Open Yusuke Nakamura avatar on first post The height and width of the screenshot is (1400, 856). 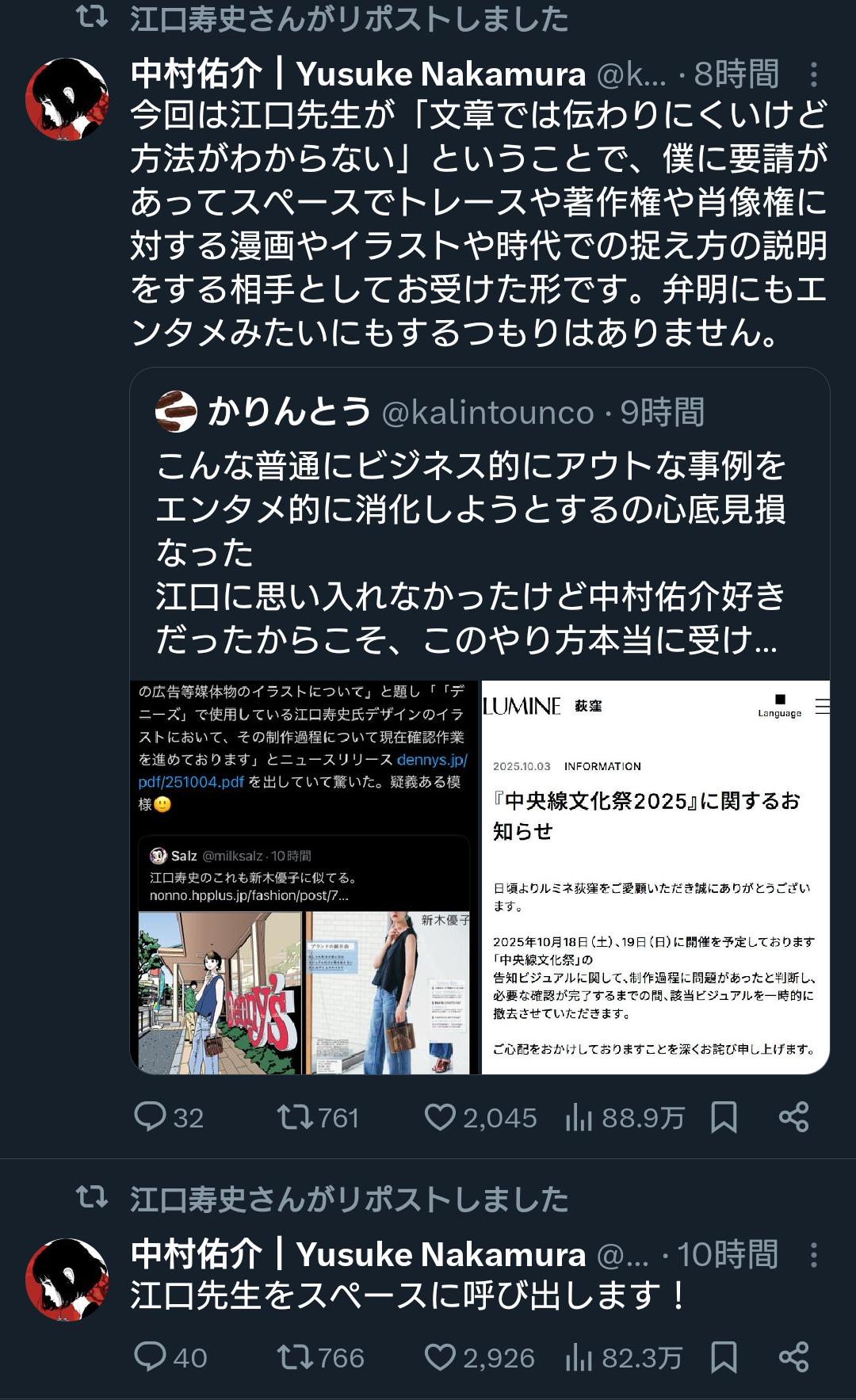tap(67, 98)
